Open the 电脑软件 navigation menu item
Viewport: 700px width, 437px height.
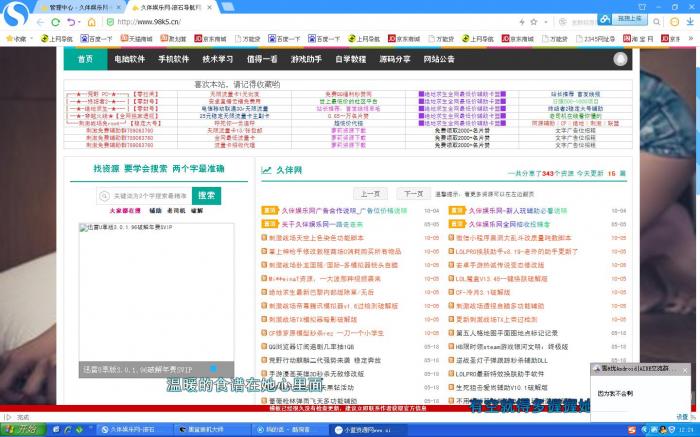130,60
